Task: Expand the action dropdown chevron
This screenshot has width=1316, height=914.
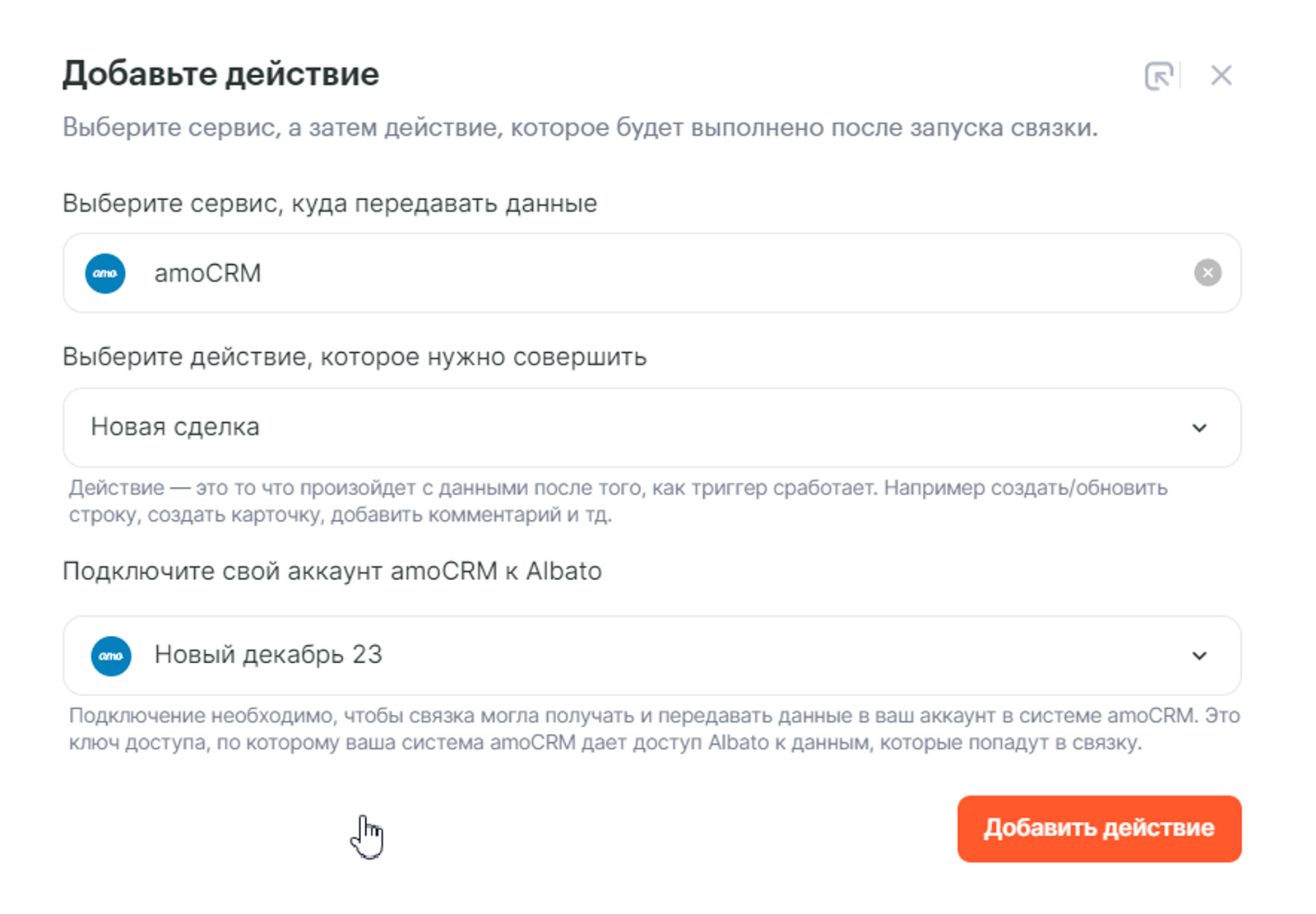Action: (x=1199, y=428)
